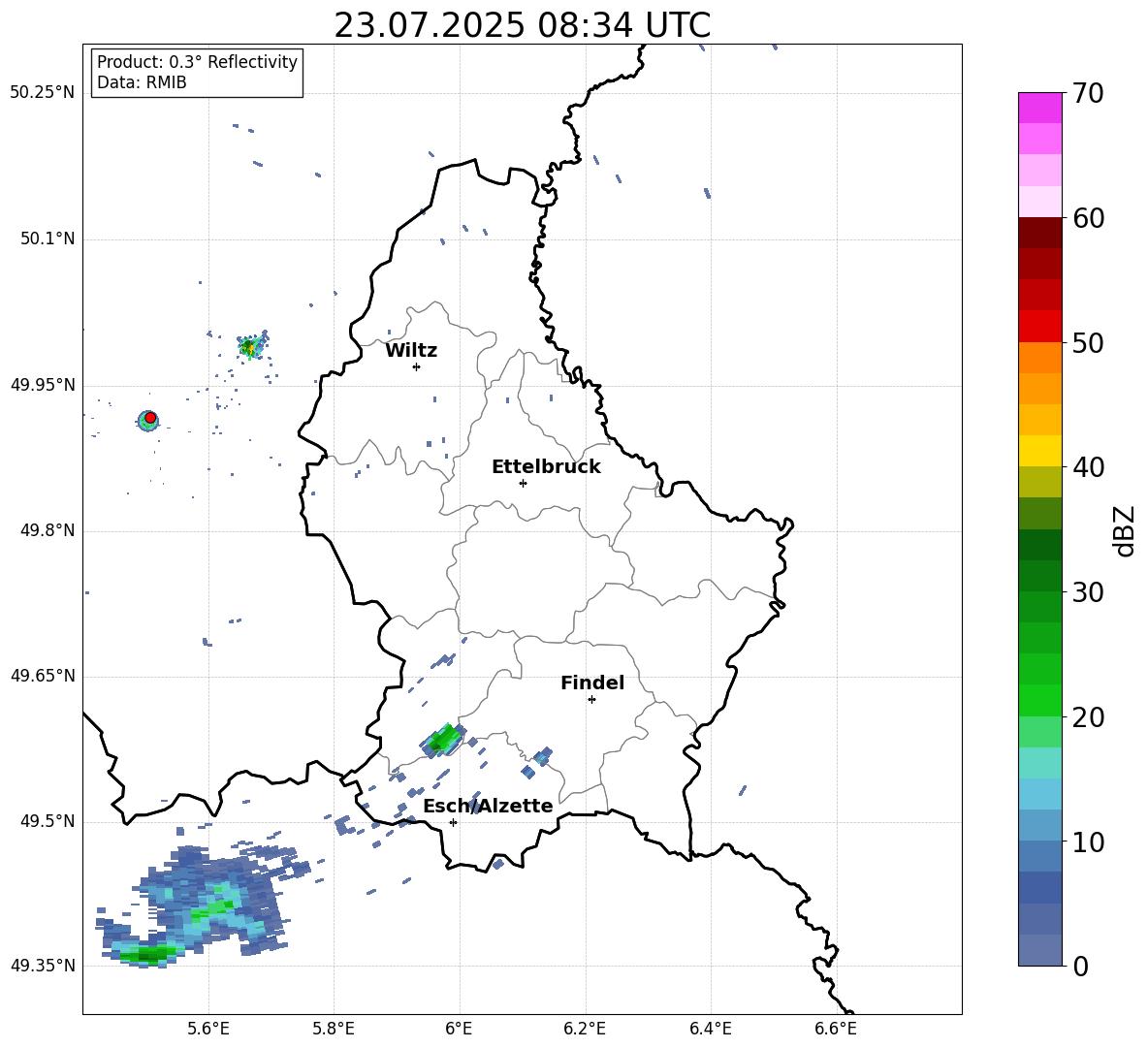Click the colorbar 30 tick label
1148x1048 pixels.
pos(1088,592)
